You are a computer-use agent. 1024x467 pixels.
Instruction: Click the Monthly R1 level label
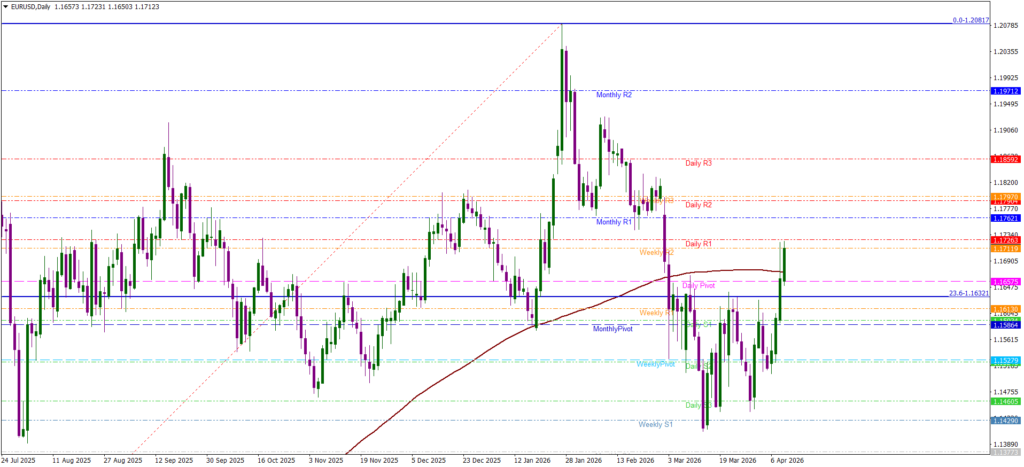coord(613,222)
